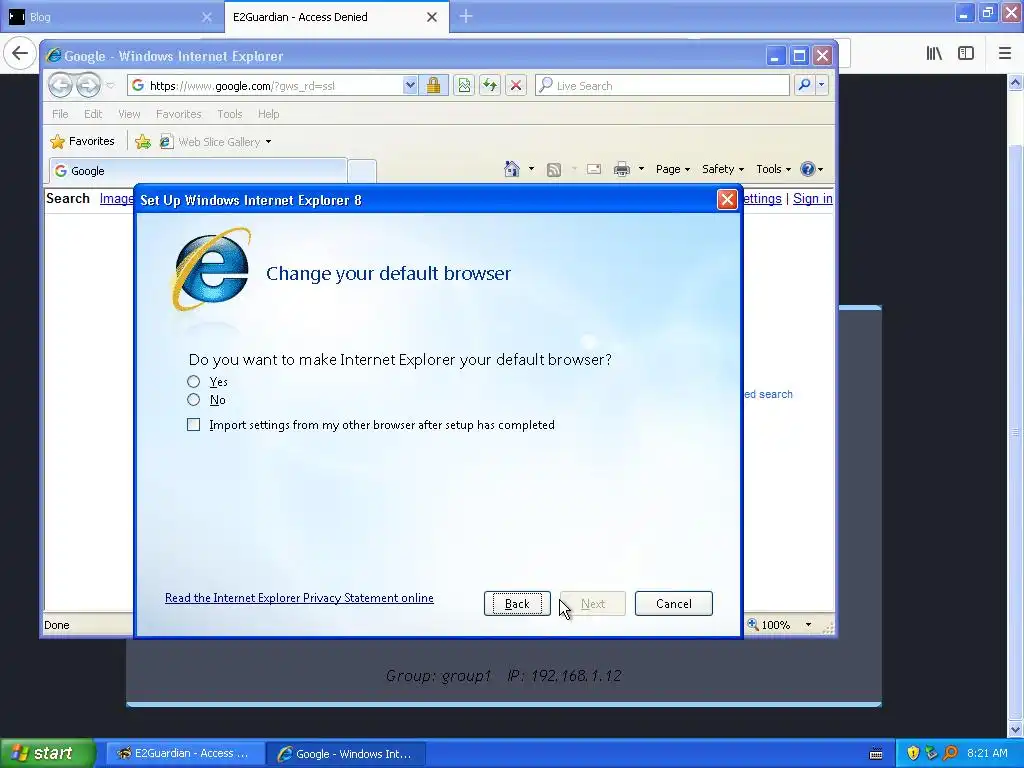Click the security lock icon
This screenshot has width=1024, height=768.
(x=433, y=86)
